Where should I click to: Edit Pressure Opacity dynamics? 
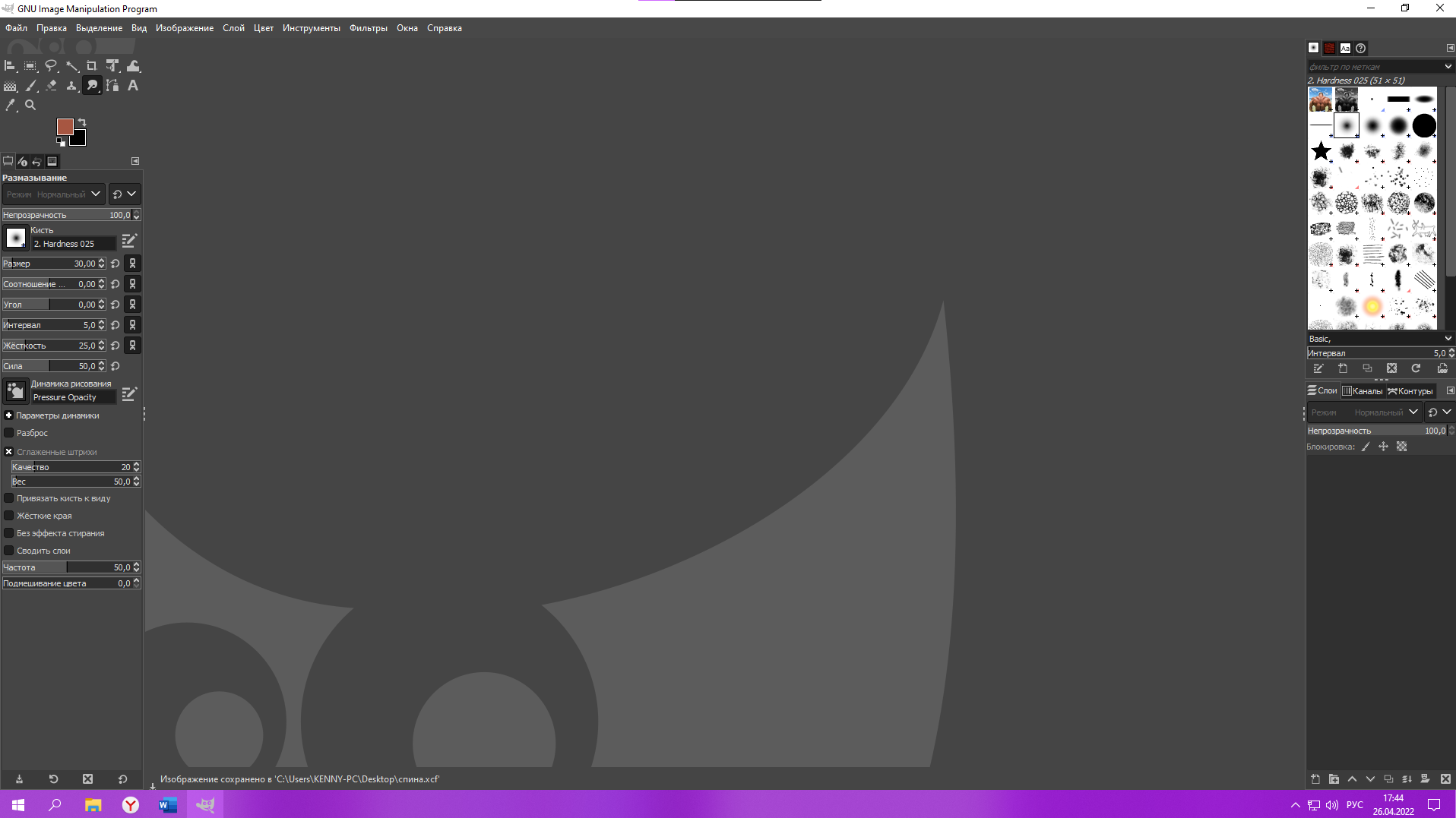coord(129,394)
